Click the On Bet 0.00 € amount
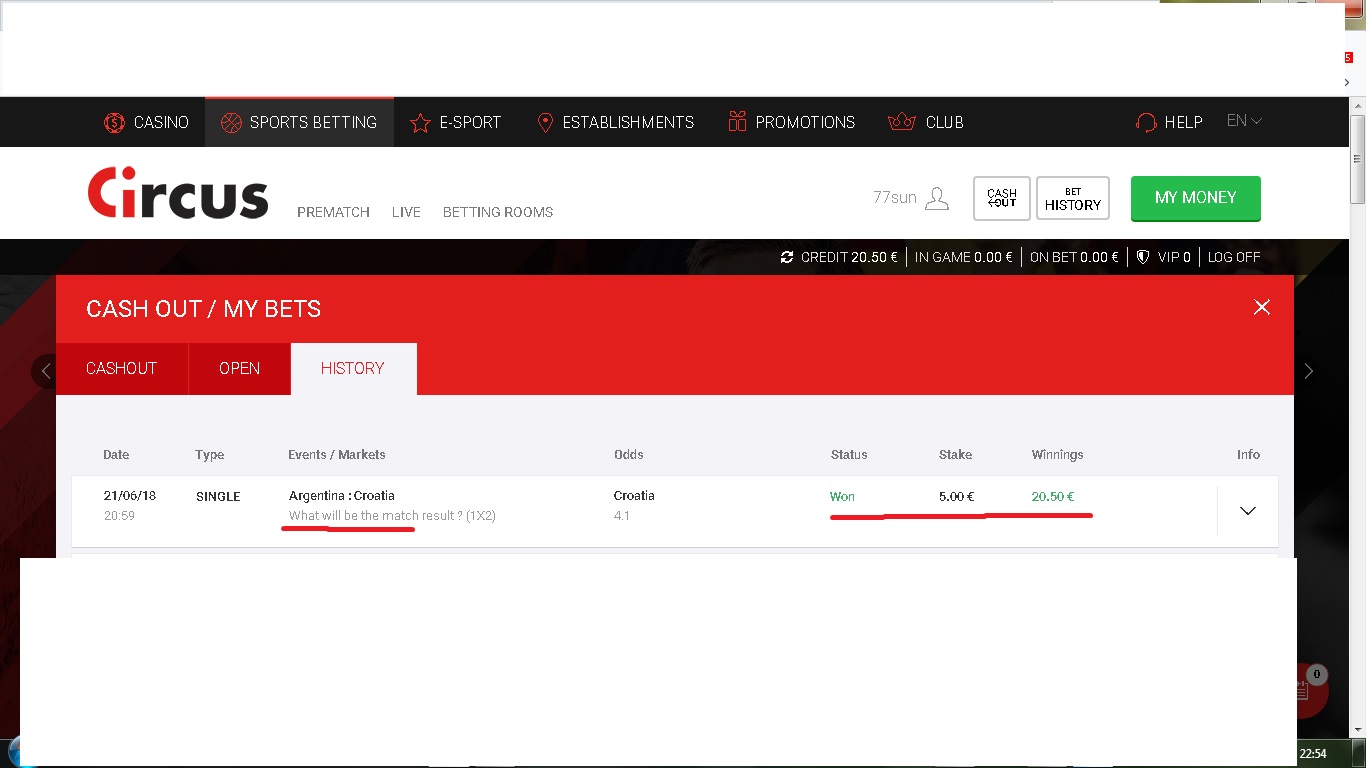1366x768 pixels. tap(1074, 257)
